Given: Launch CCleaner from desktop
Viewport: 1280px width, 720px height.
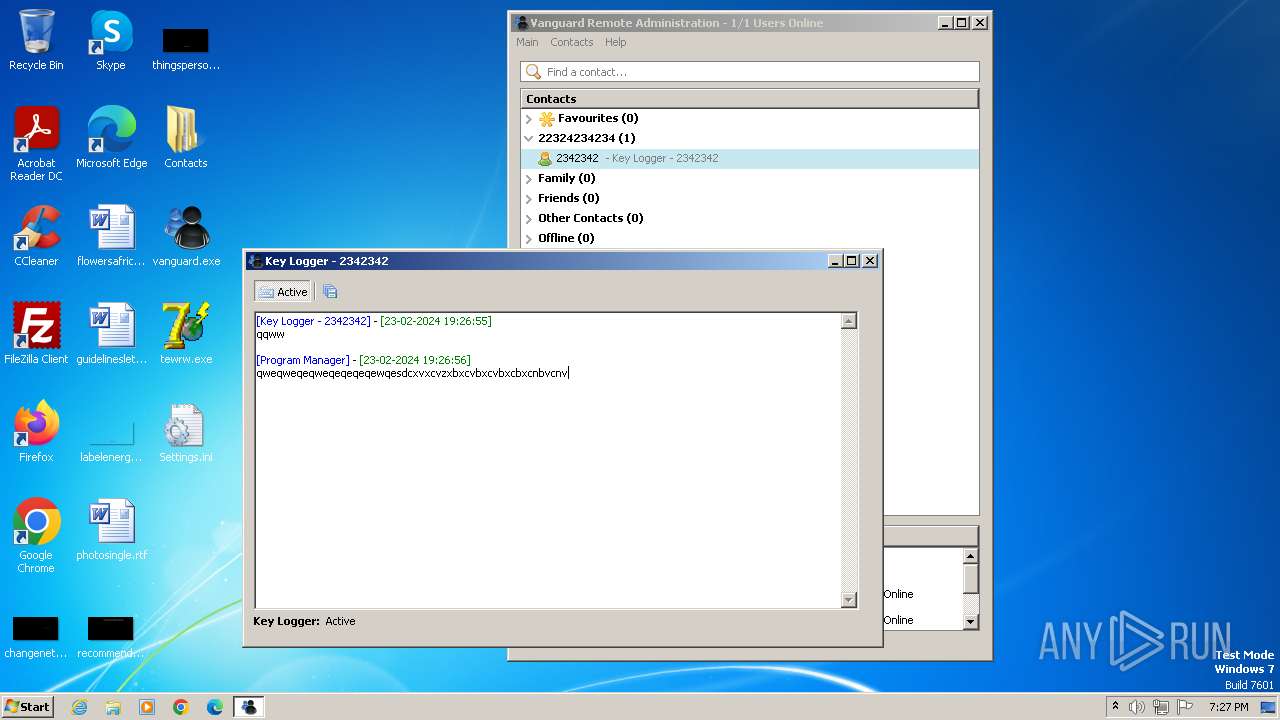Looking at the screenshot, I should pos(36,236).
